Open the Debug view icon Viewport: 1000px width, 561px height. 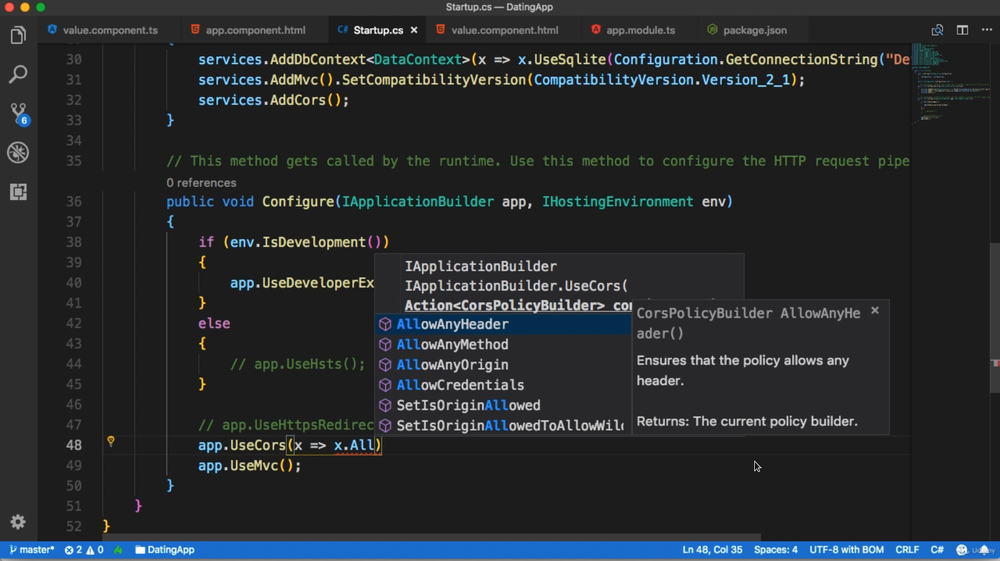[x=18, y=153]
